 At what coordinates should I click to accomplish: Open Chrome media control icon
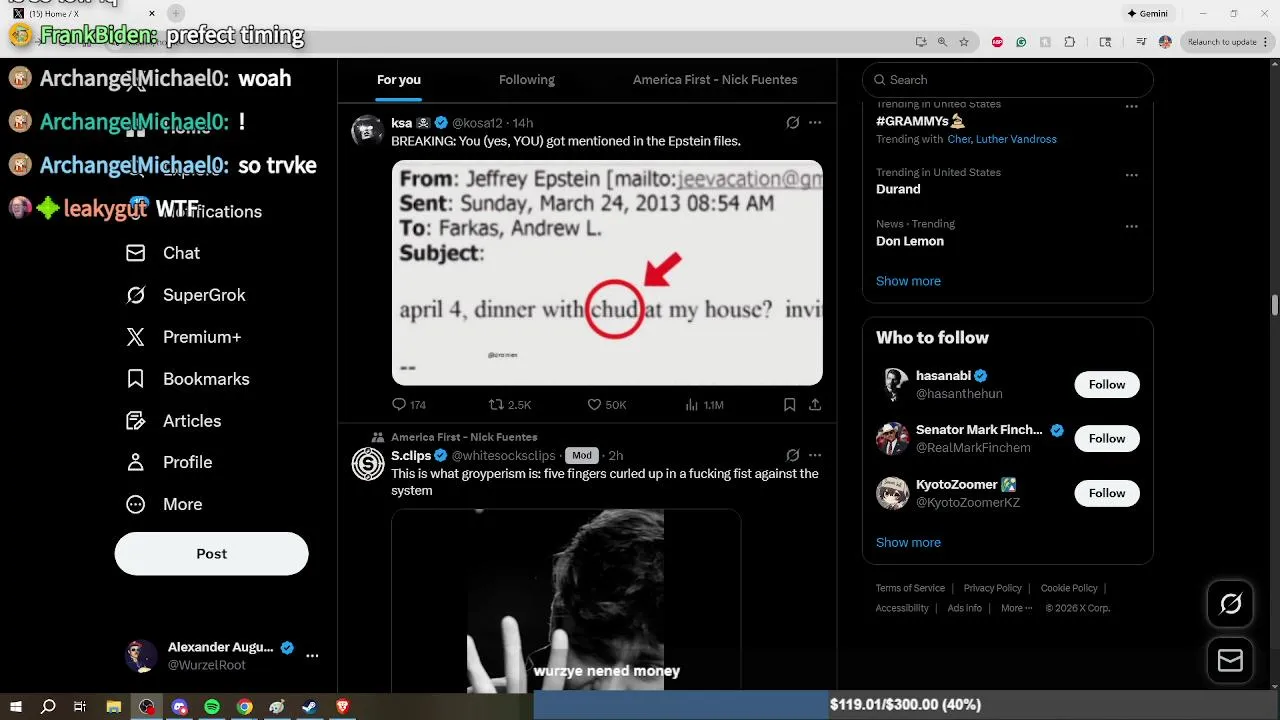(x=1141, y=42)
